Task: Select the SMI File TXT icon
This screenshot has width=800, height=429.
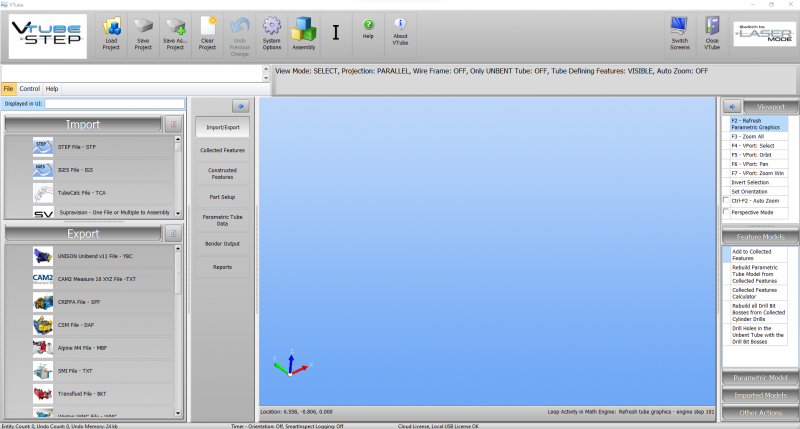Action: click(x=43, y=371)
